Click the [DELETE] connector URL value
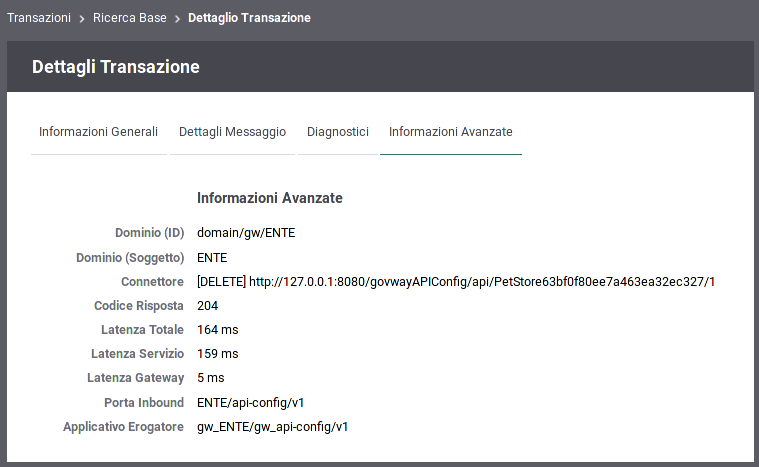 456,282
